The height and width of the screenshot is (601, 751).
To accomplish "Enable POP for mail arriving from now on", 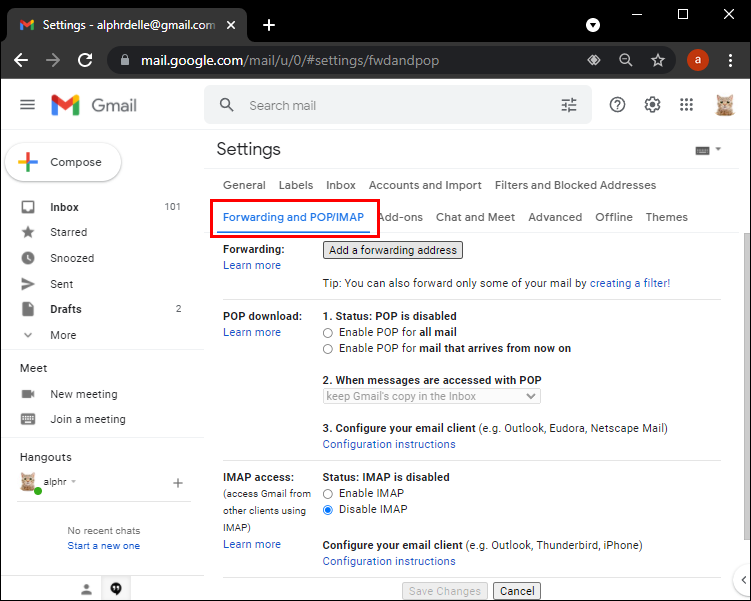I will pyautogui.click(x=328, y=349).
